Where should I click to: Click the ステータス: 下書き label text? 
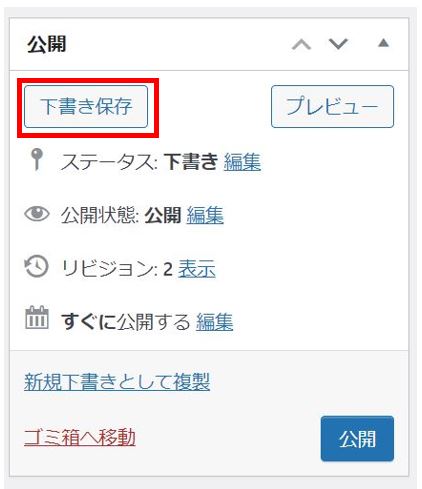[x=139, y=162]
